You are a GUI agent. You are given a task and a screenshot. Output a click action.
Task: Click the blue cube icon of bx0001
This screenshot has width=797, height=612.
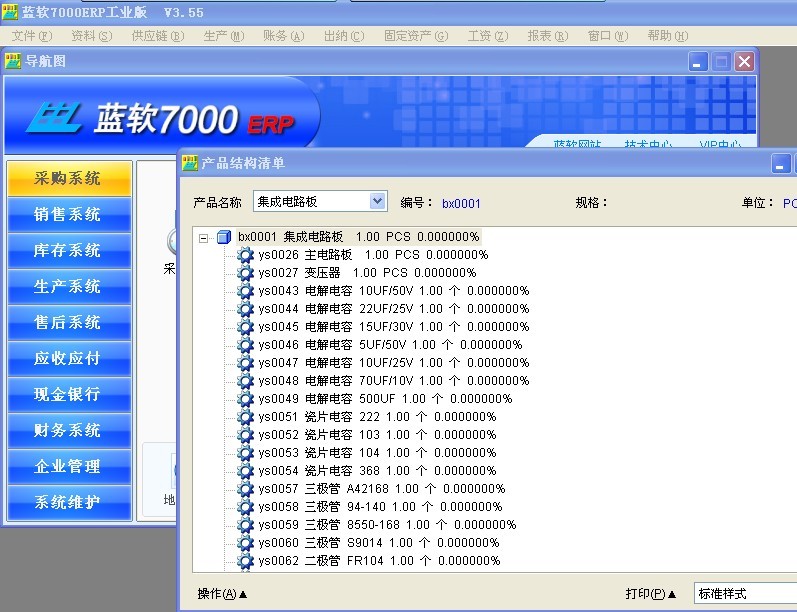tap(224, 237)
